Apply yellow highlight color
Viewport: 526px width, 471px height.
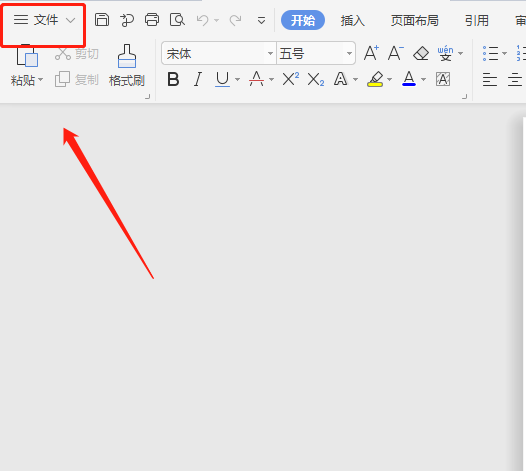pyautogui.click(x=375, y=79)
